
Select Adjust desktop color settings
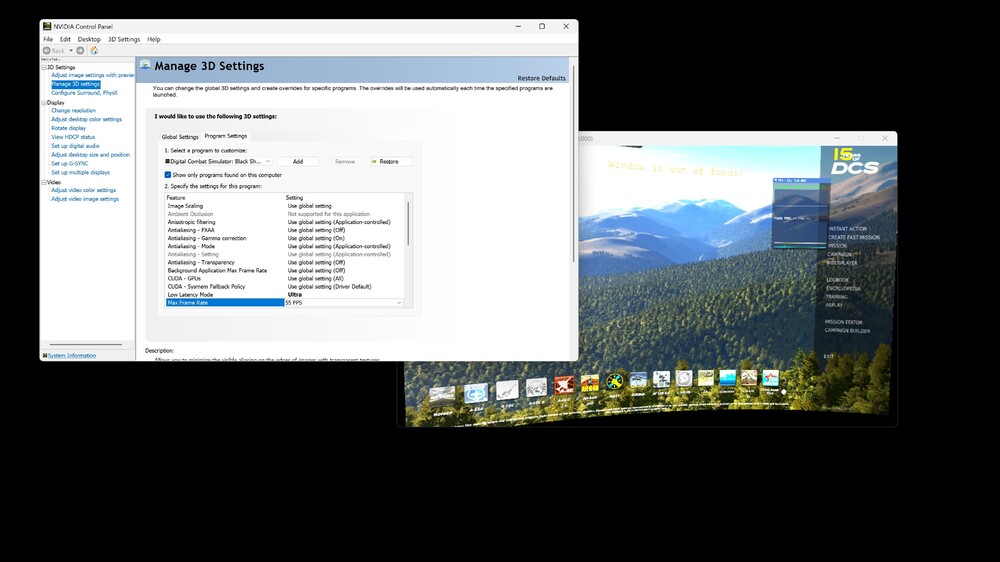click(x=86, y=119)
